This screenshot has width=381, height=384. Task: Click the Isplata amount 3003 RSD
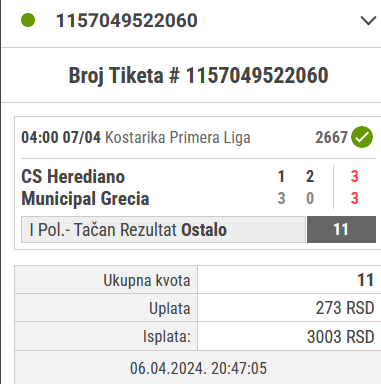tap(340, 337)
